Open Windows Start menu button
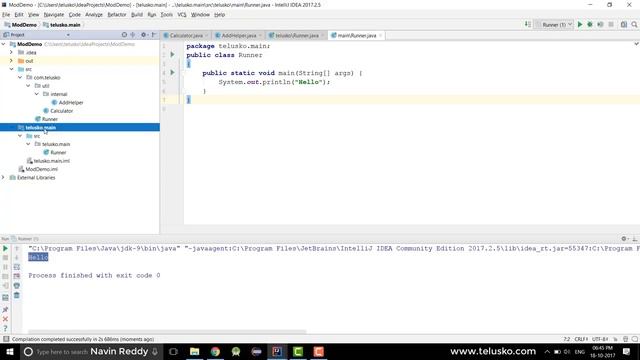The width and height of the screenshot is (640, 360). 10,351
